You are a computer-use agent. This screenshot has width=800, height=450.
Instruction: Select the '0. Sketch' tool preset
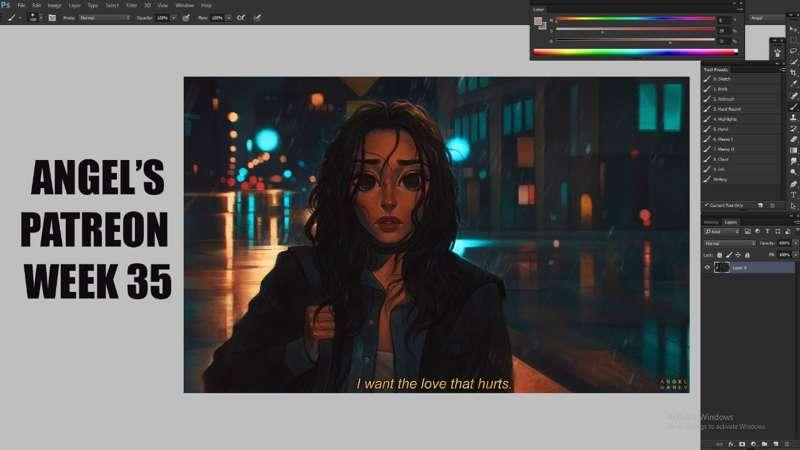[741, 79]
